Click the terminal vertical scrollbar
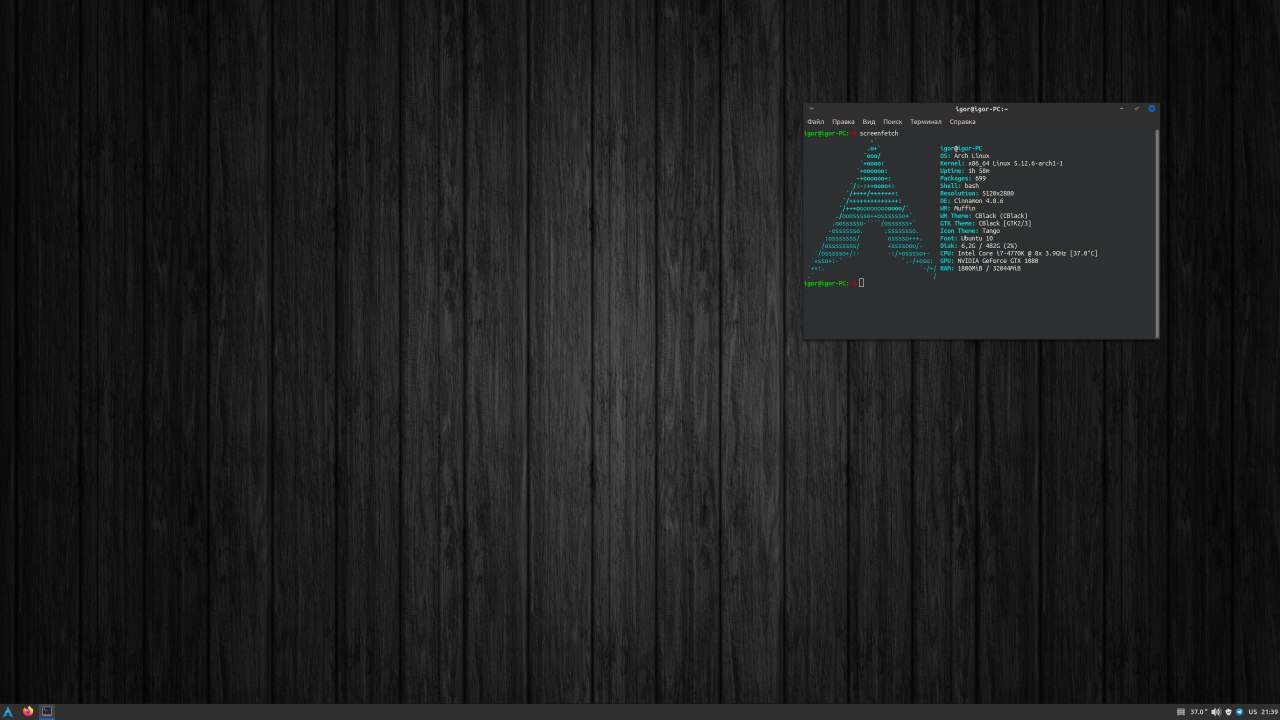Screen dimensions: 1280x720 coord(1157,232)
